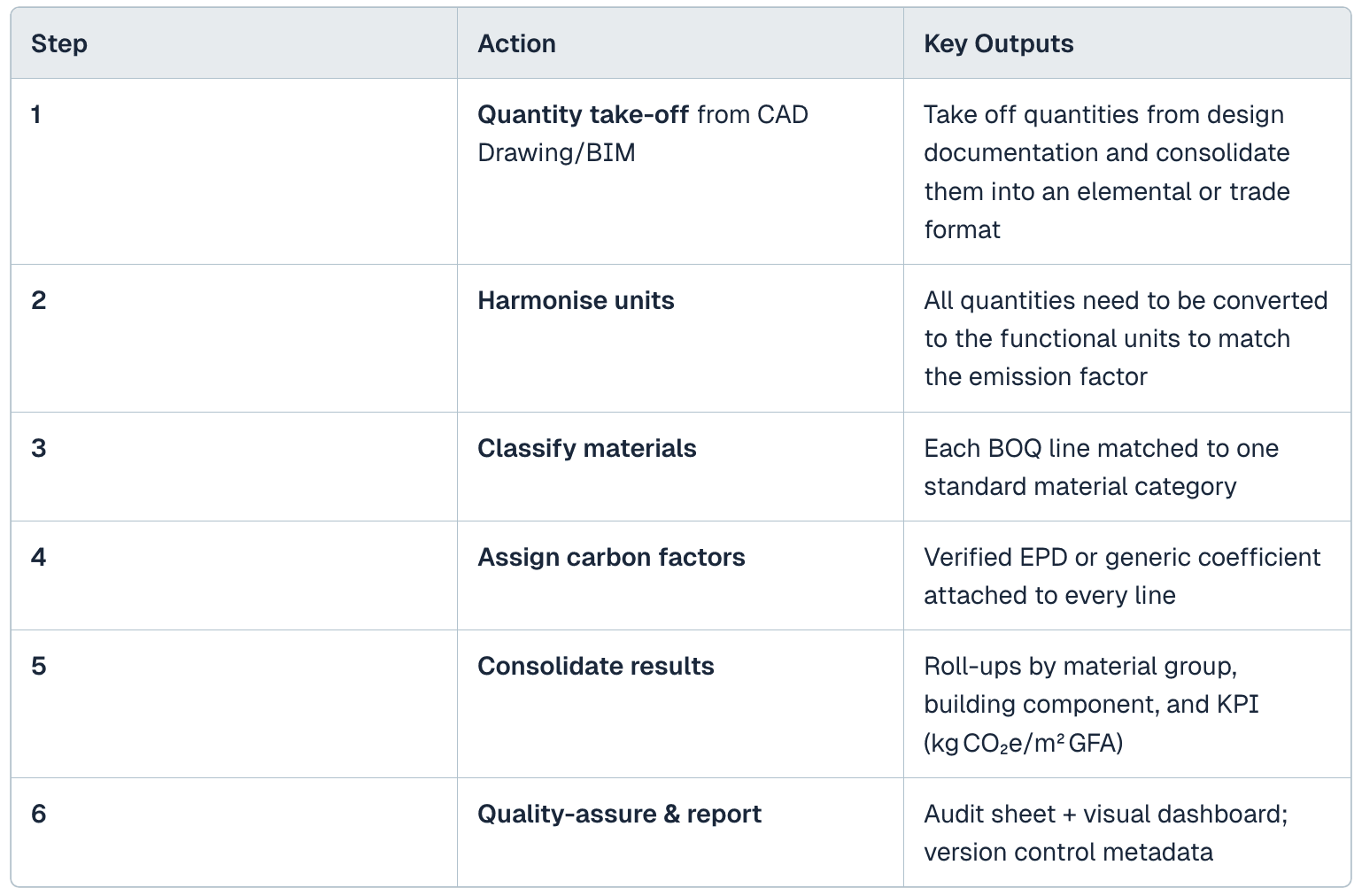Click the 'Assign carbon factors' action cell

point(611,557)
